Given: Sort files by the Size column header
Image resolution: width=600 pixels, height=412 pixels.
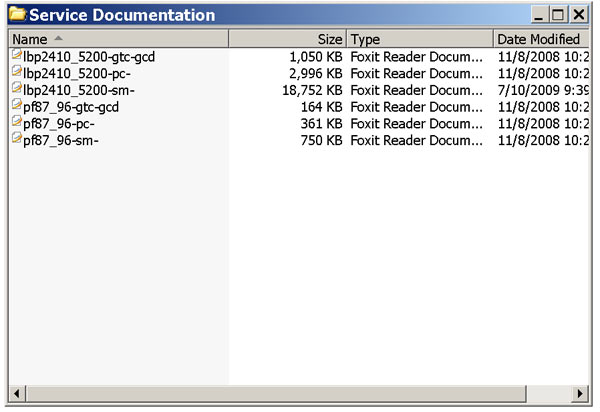Looking at the screenshot, I should tap(287, 39).
